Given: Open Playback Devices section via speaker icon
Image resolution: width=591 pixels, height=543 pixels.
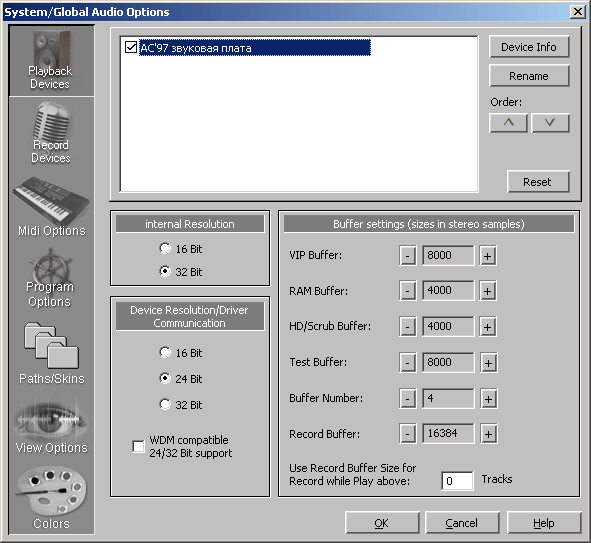Looking at the screenshot, I should coord(51,60).
